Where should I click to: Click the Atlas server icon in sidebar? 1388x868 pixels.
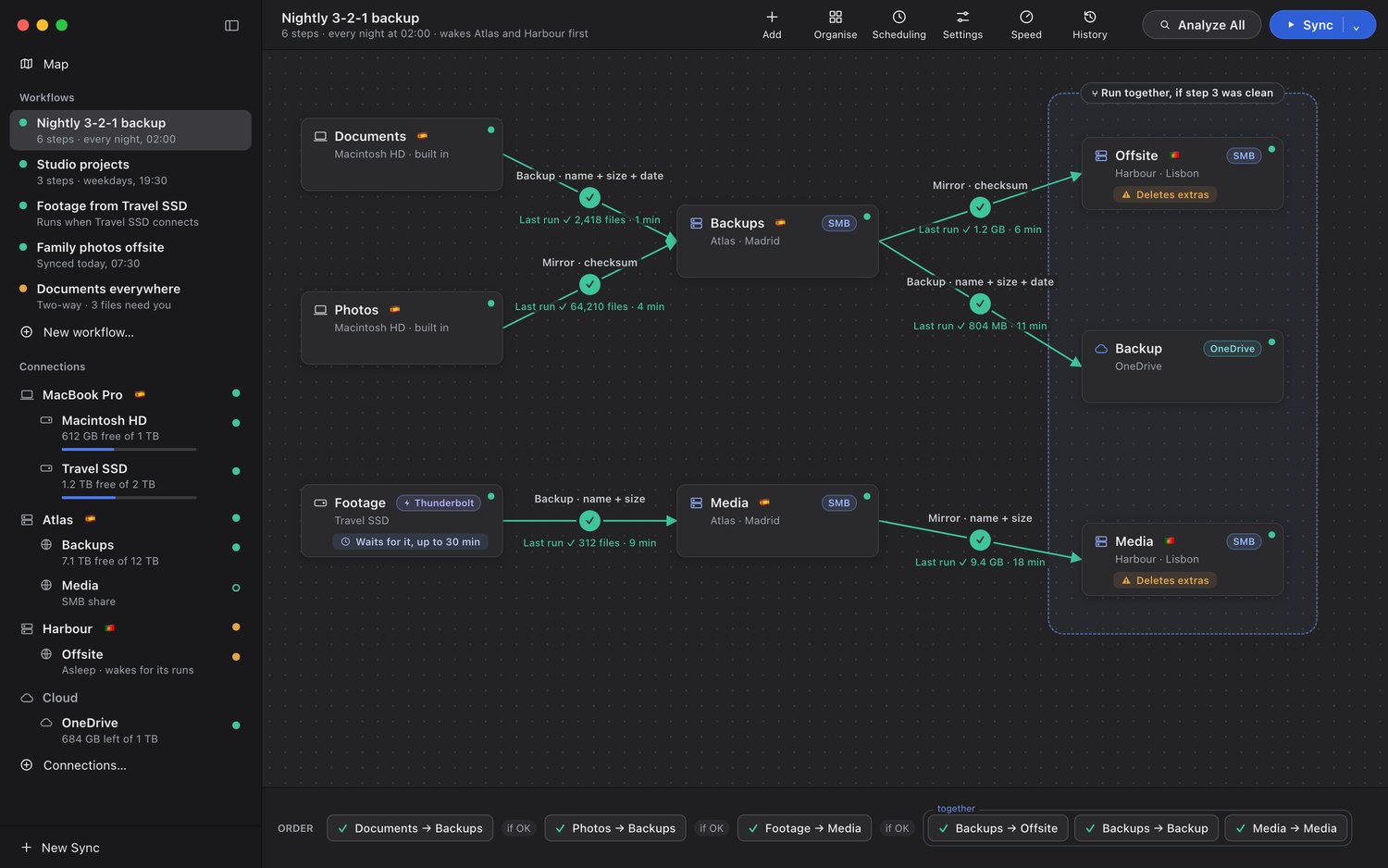[27, 520]
